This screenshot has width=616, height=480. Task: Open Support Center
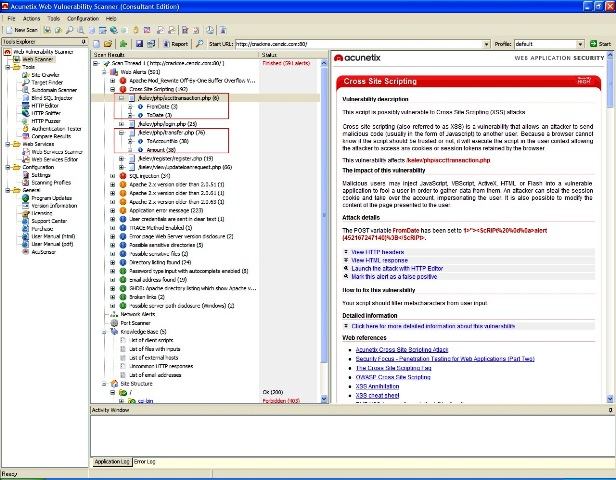[49, 221]
